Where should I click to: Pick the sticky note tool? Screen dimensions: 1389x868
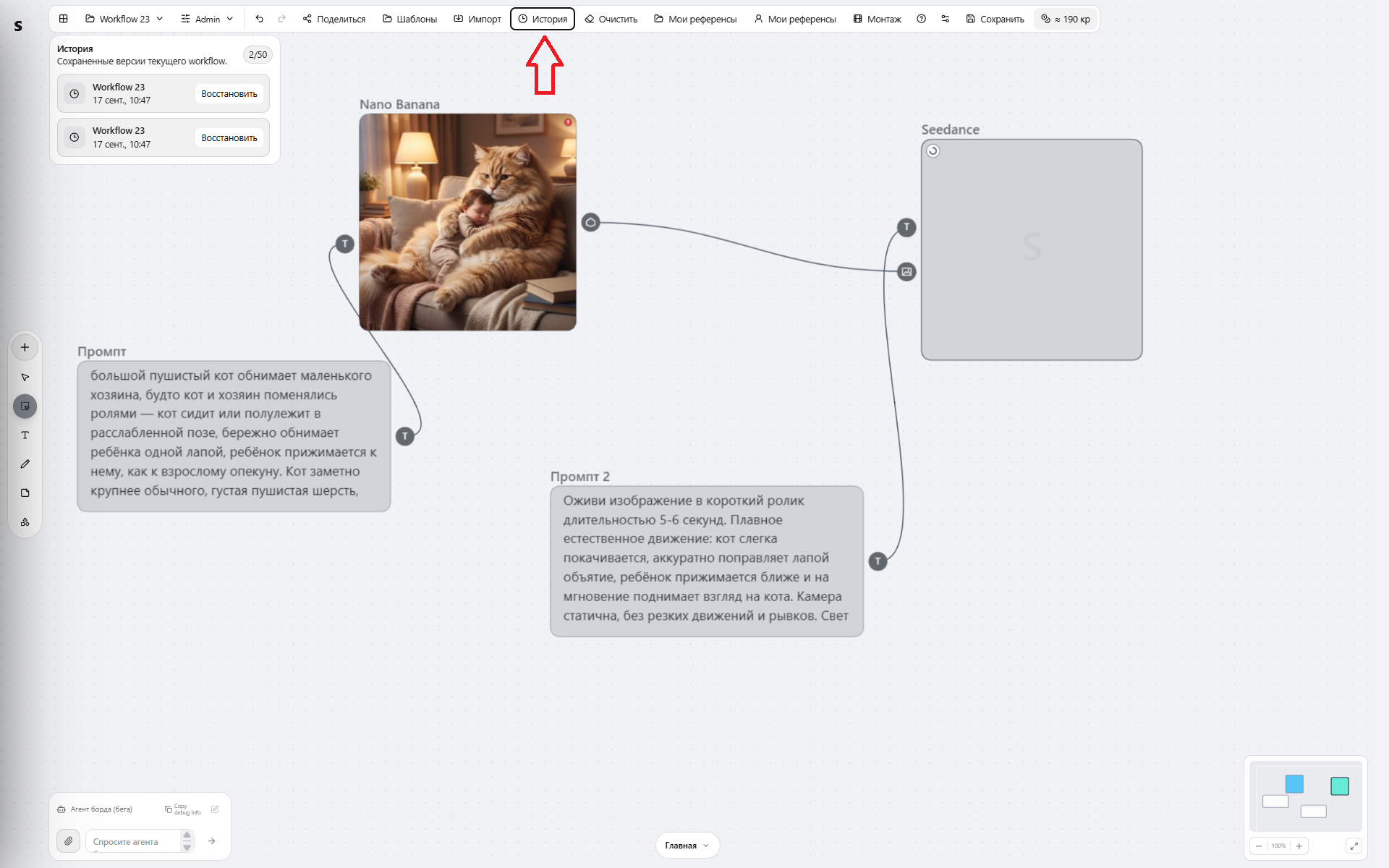[25, 493]
